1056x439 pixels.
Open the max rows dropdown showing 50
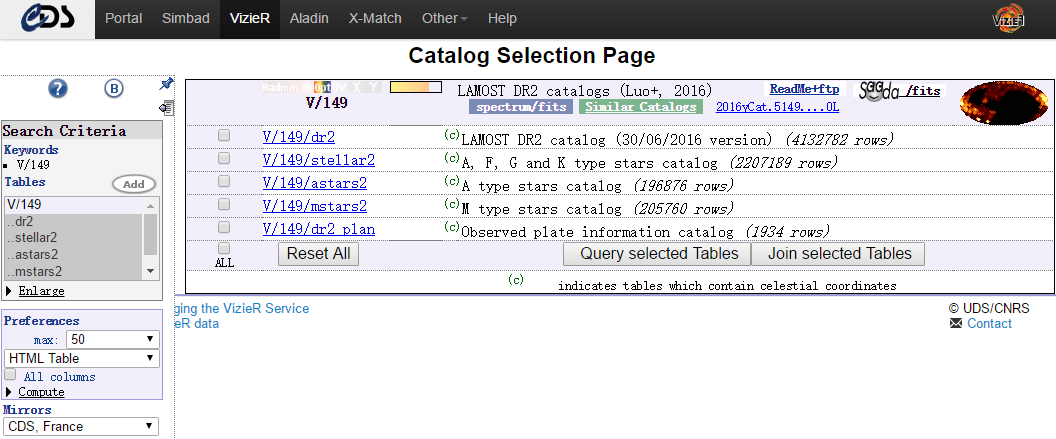coord(113,339)
